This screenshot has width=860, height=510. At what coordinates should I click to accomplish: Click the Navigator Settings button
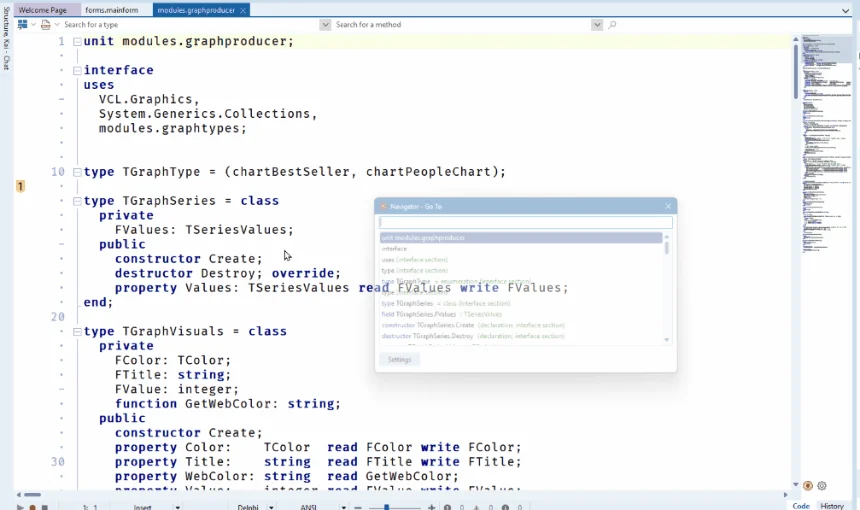399,360
